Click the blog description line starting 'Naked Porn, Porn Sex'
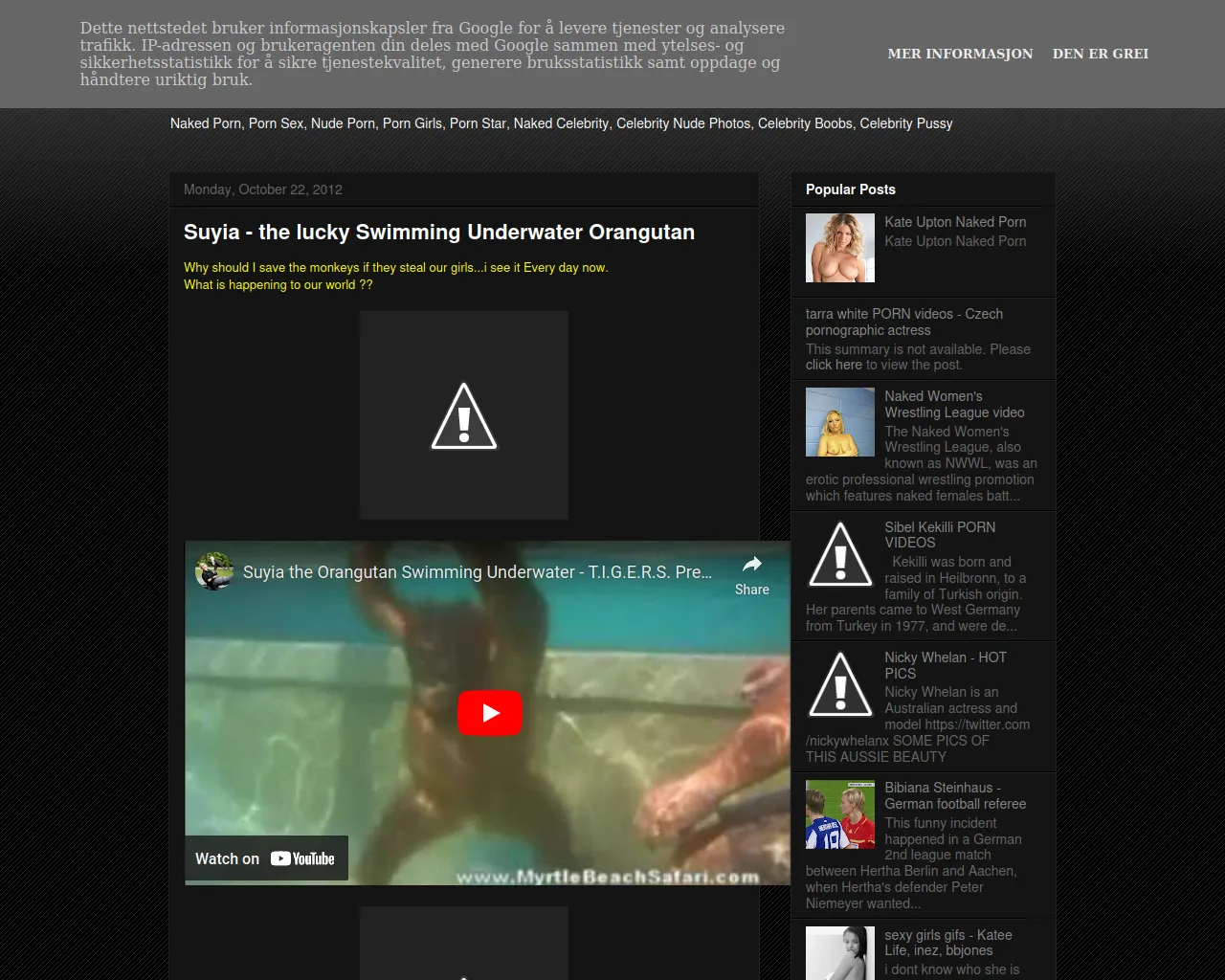This screenshot has width=1225, height=980. 562,123
